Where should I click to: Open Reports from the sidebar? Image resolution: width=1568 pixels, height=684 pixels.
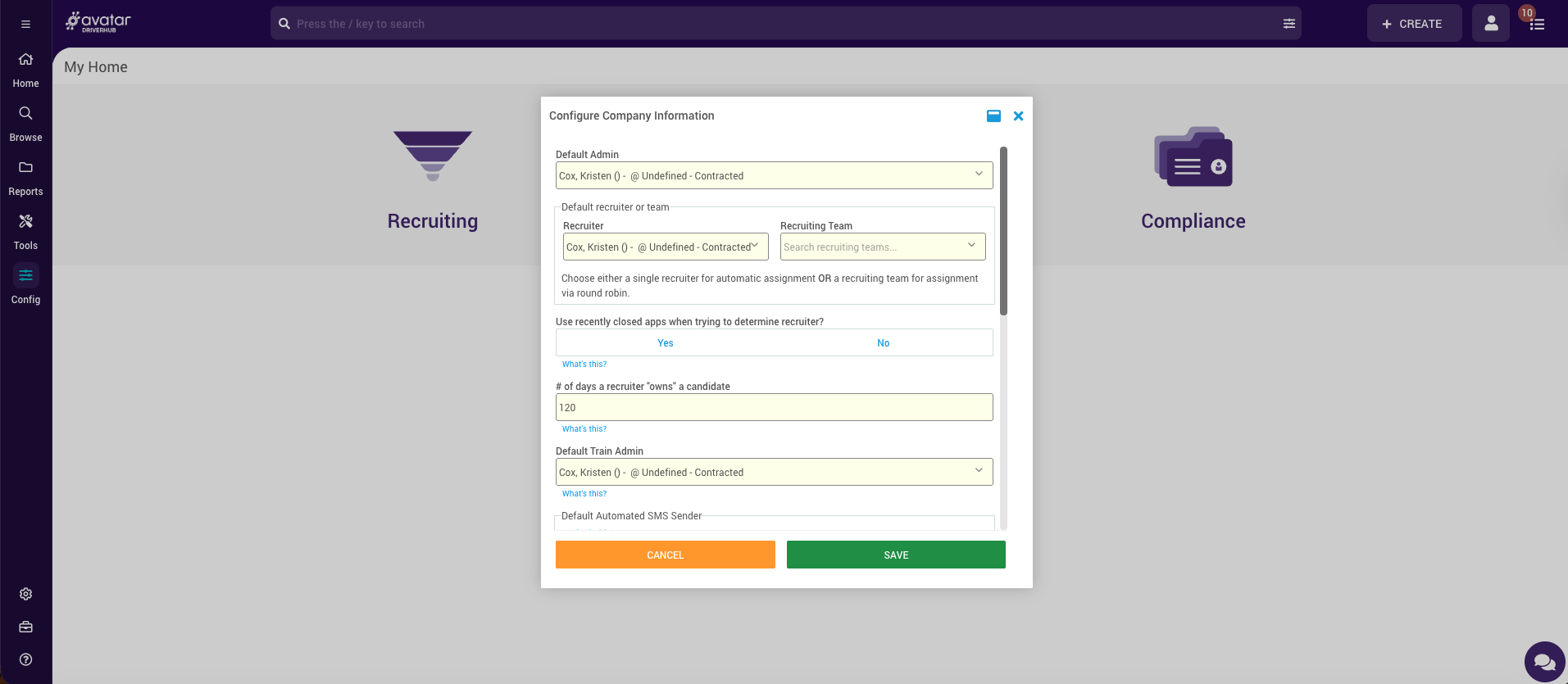click(25, 176)
